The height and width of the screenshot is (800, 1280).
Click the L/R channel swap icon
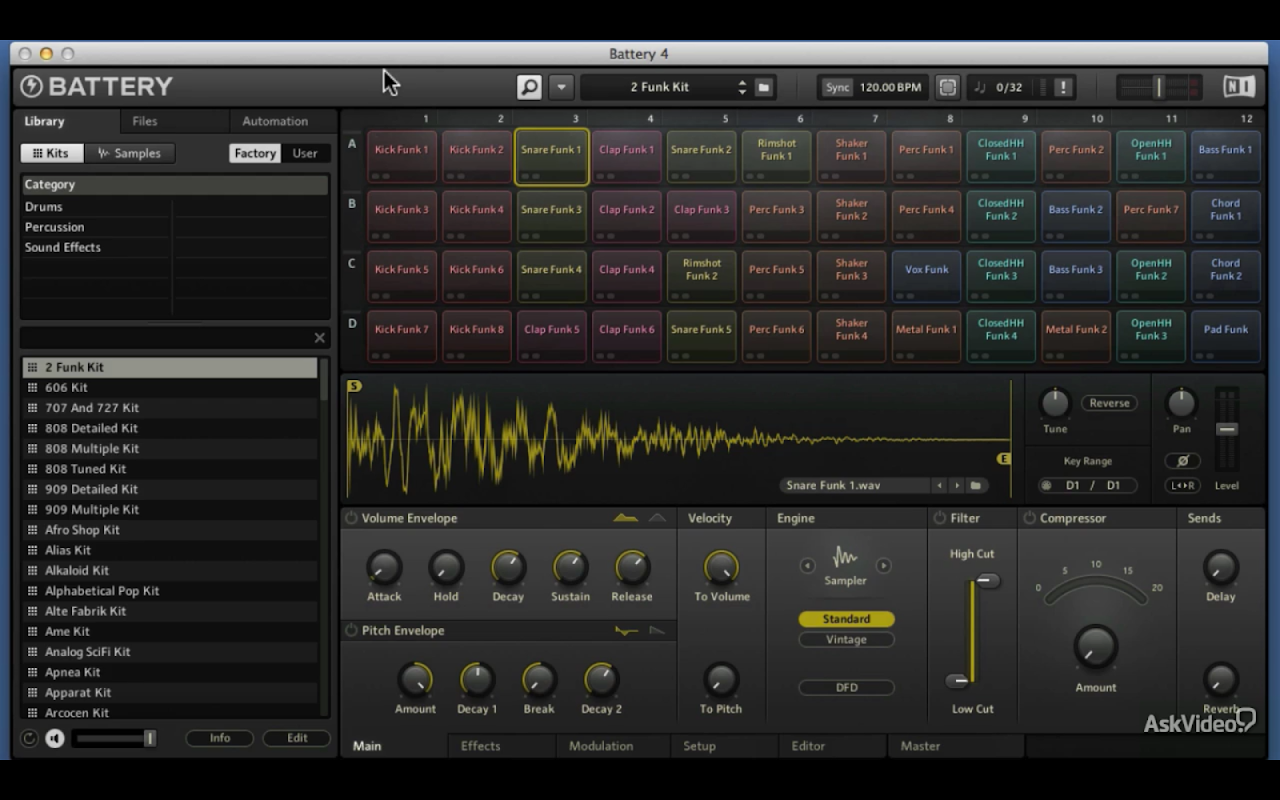tap(1182, 486)
